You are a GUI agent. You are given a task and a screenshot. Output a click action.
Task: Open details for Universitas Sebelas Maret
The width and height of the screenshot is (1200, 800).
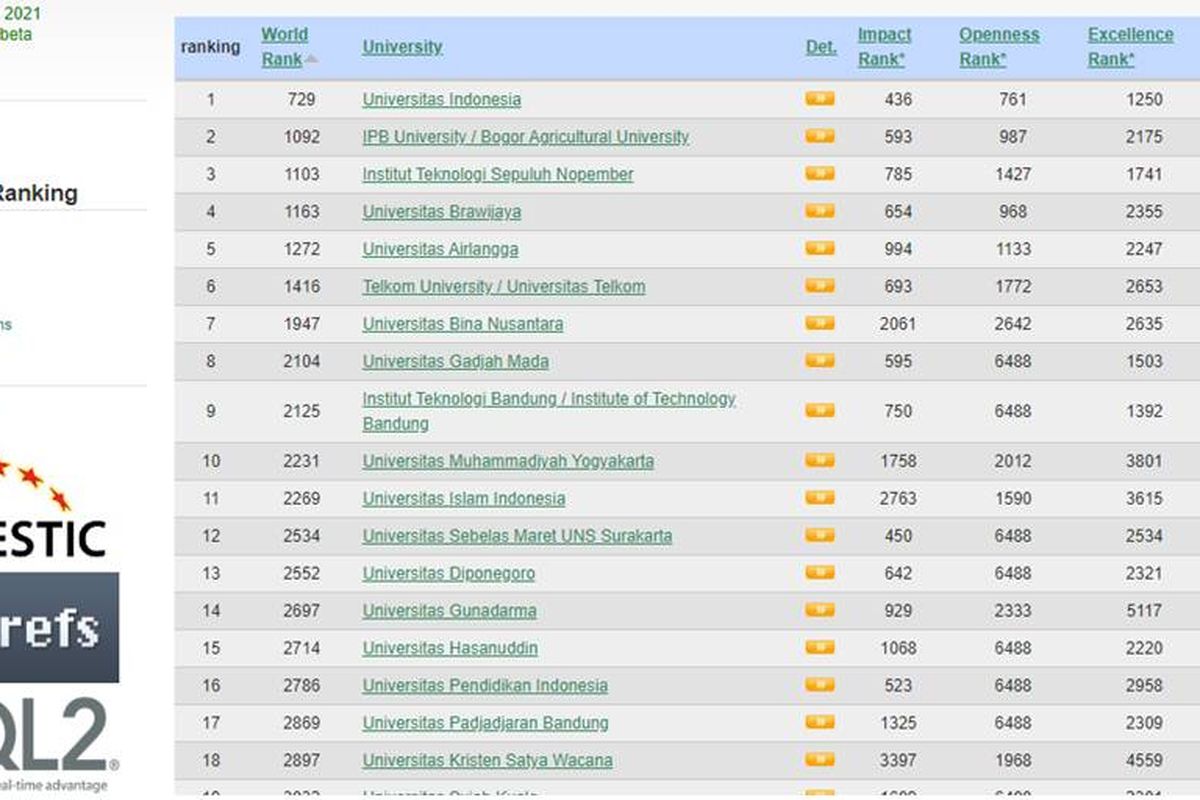pos(819,535)
